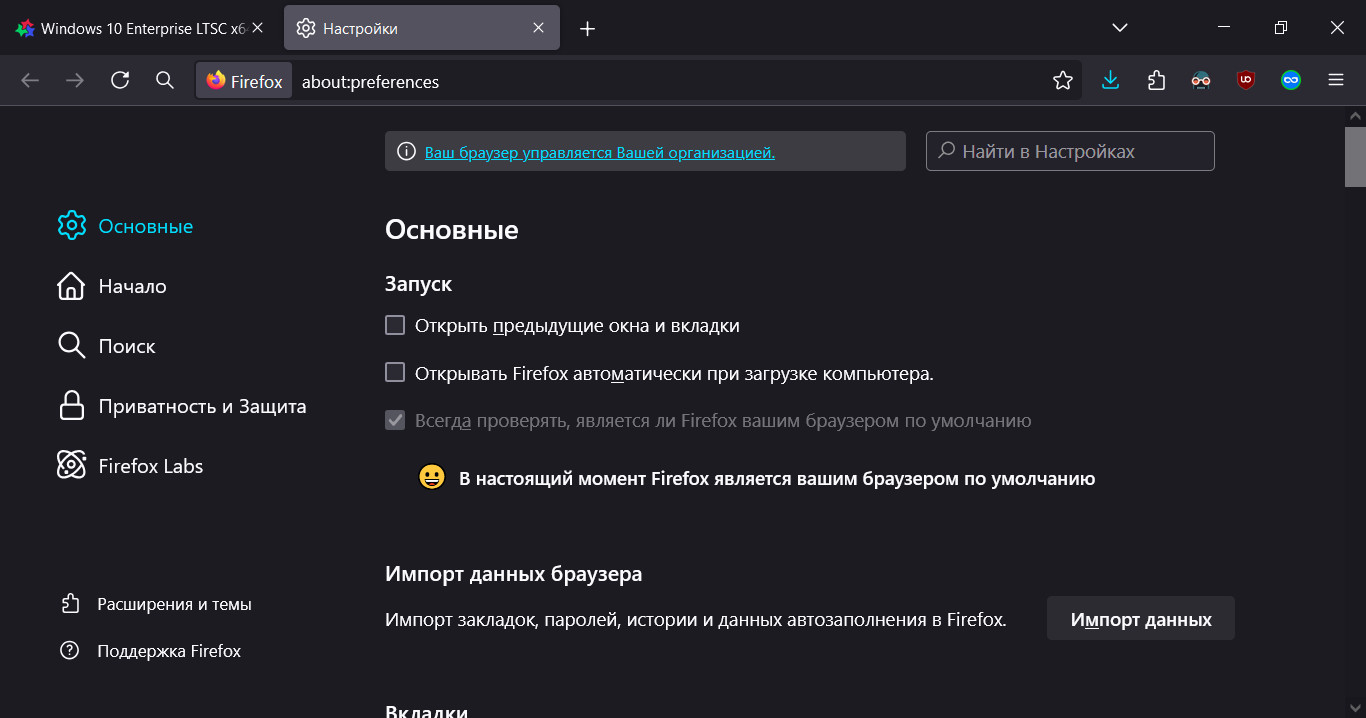Click the Импорт данных button

[1141, 619]
